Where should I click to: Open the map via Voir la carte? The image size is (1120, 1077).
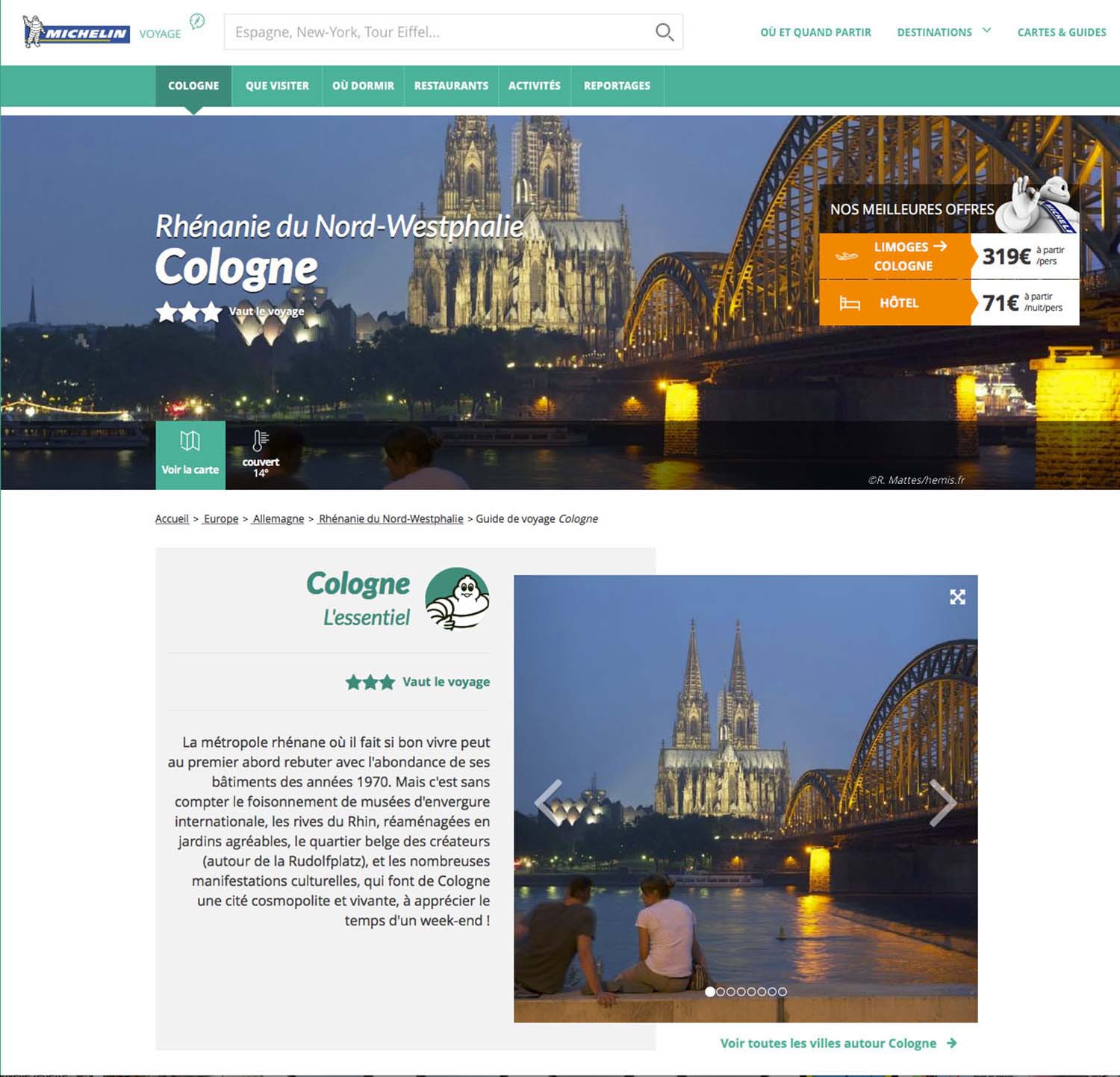(x=190, y=455)
